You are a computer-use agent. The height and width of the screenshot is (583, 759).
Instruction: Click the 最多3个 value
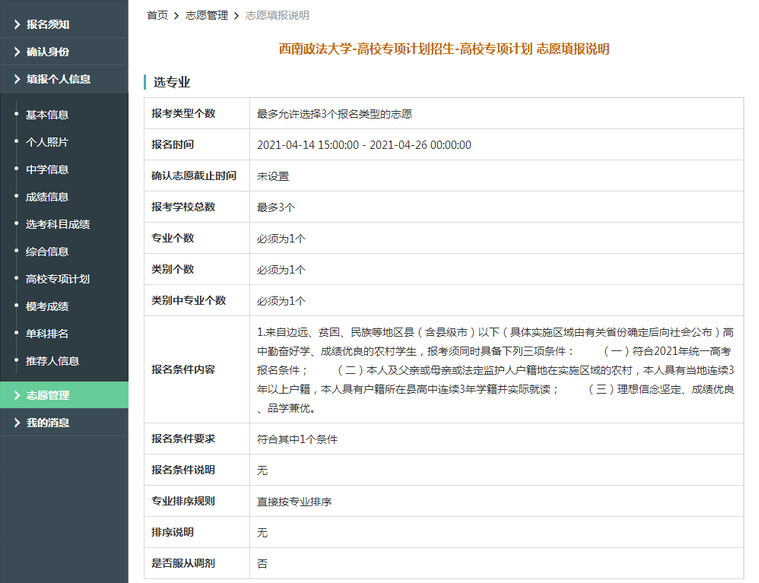pos(276,207)
